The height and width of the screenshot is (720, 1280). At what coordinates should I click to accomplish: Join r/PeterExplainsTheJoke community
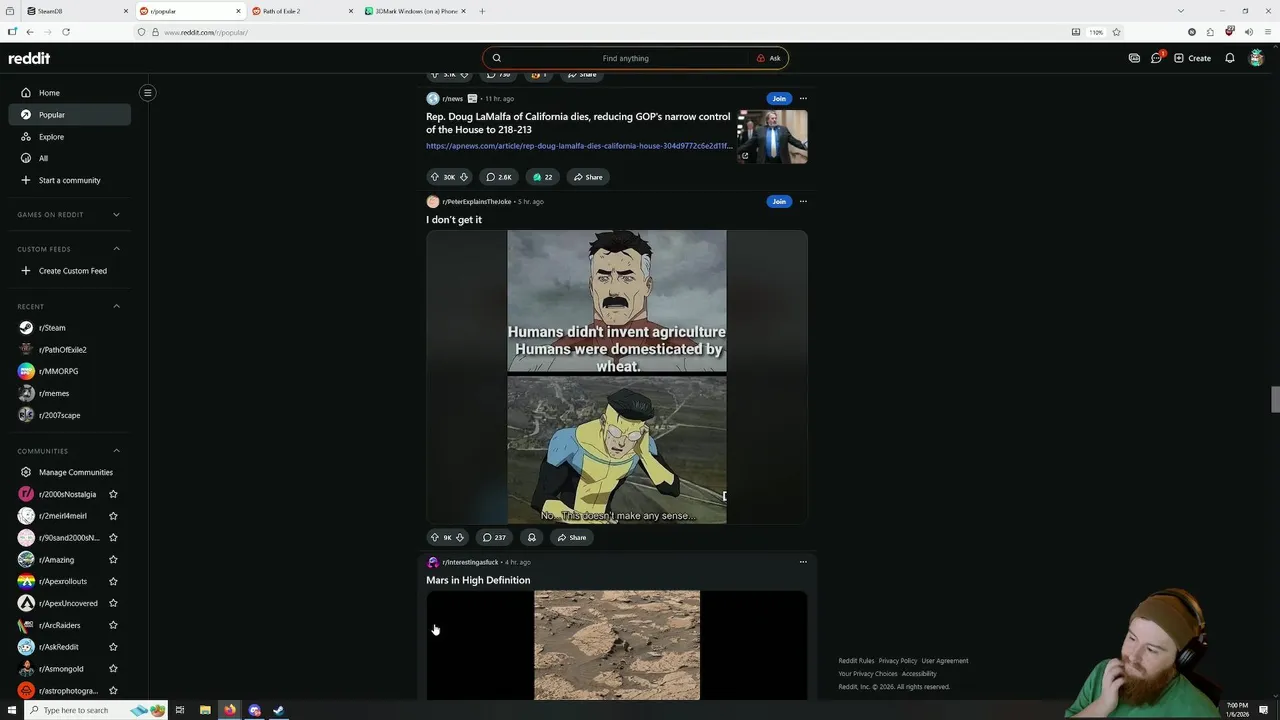pyautogui.click(x=779, y=201)
